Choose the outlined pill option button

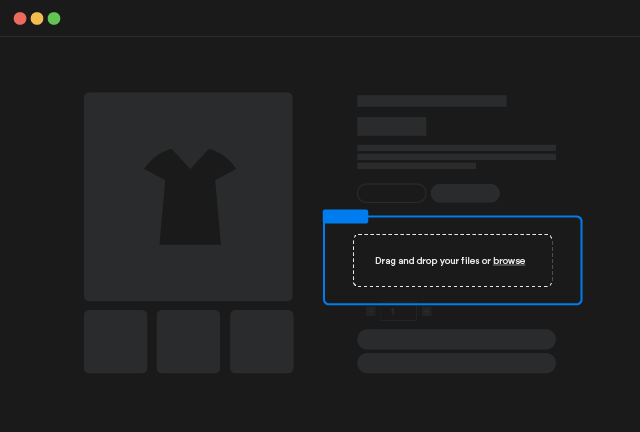[391, 193]
